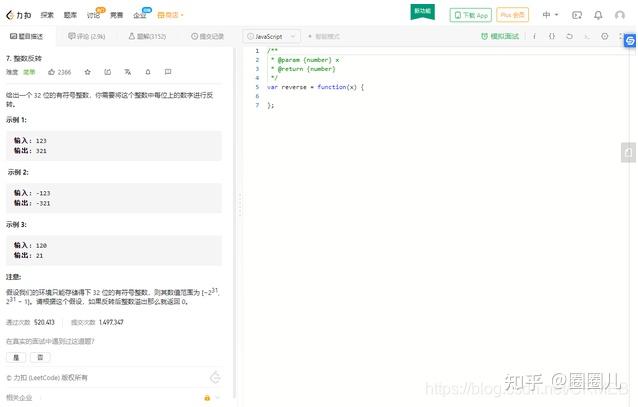Open the 探索 Explore menu item
638x407 pixels.
click(x=47, y=15)
